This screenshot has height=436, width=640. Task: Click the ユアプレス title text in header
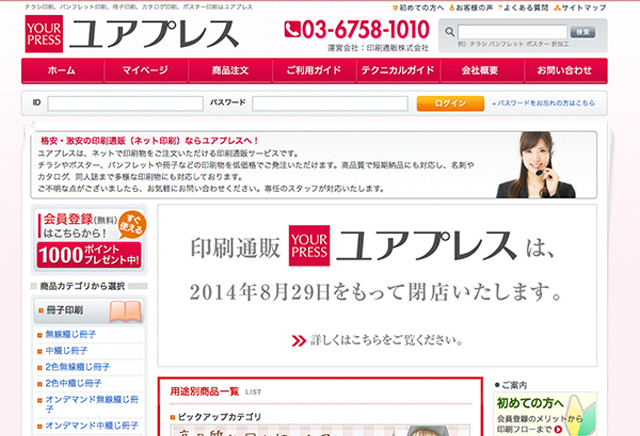tap(153, 34)
